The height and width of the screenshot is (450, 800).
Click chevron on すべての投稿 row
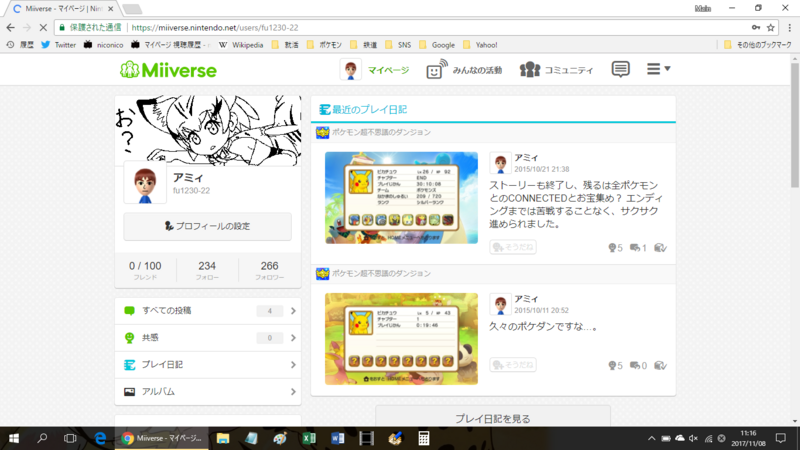pos(293,311)
